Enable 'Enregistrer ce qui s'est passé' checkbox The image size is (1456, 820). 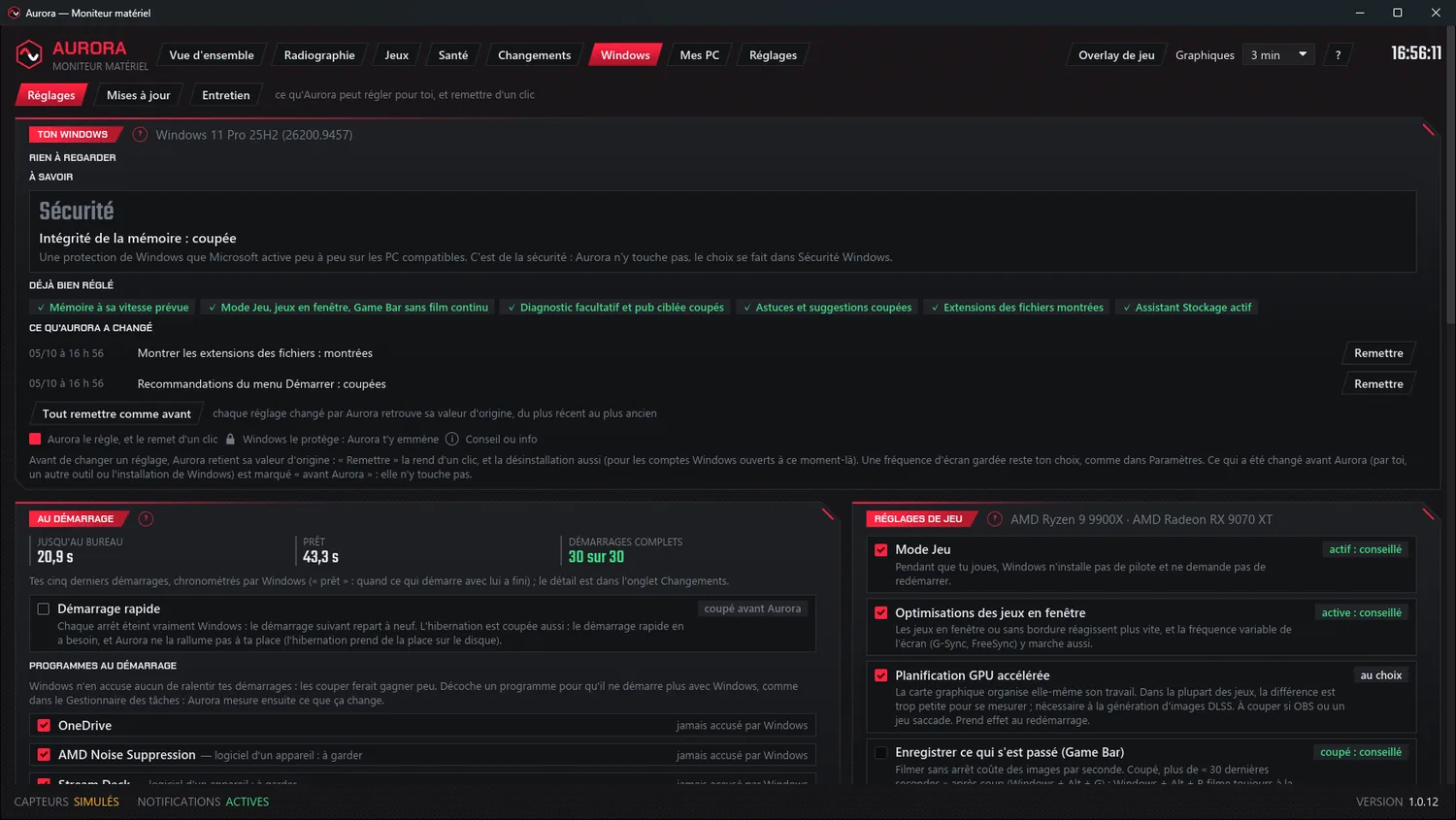pyautogui.click(x=881, y=752)
